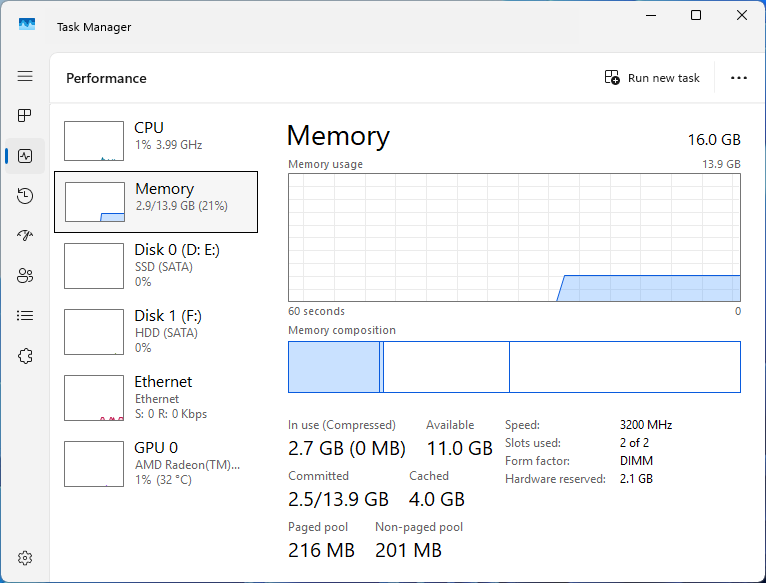The image size is (766, 583).
Task: Click the DIMM form factor value
Action: [636, 461]
